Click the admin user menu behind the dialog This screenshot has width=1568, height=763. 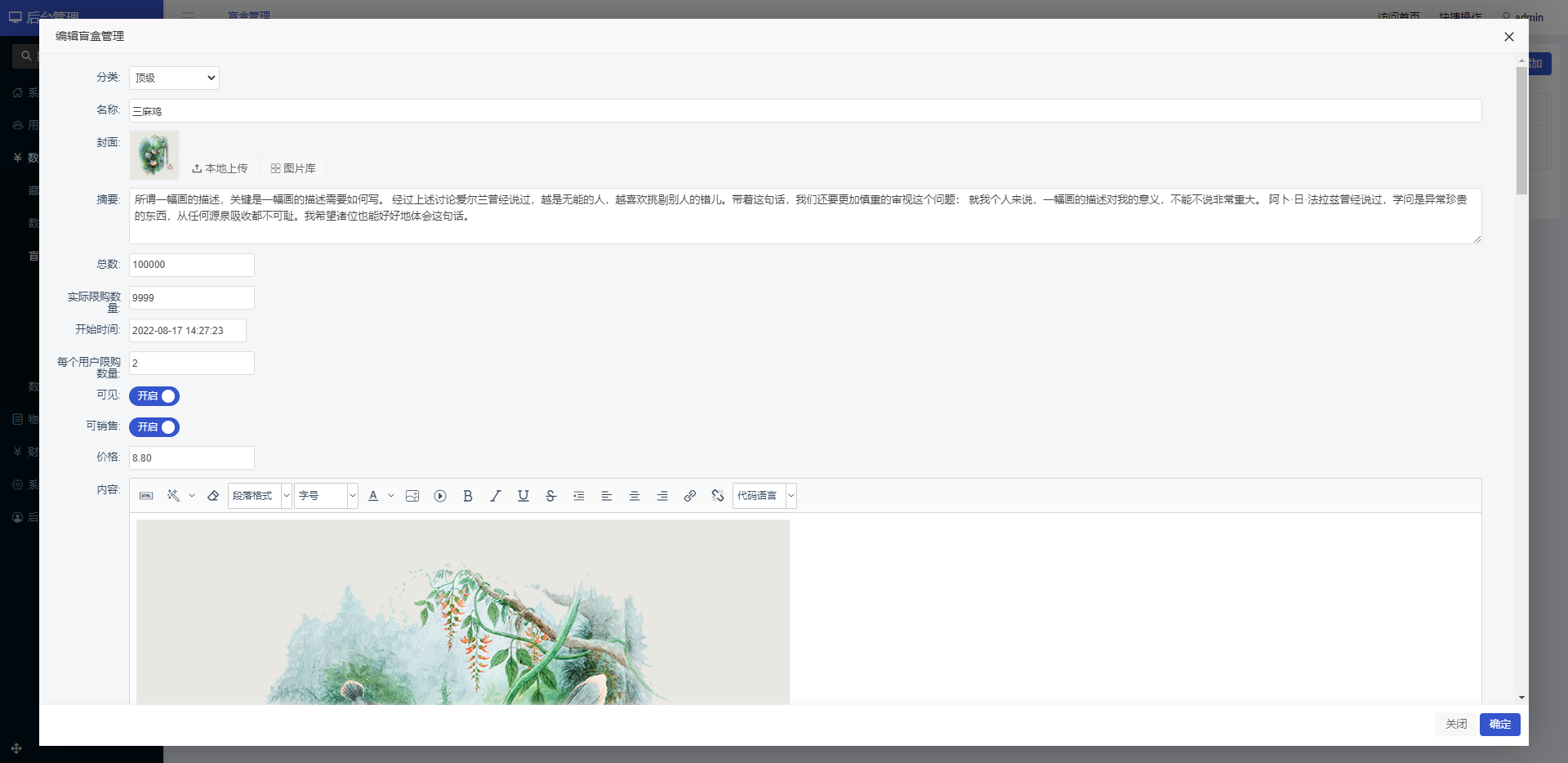pos(1523,16)
